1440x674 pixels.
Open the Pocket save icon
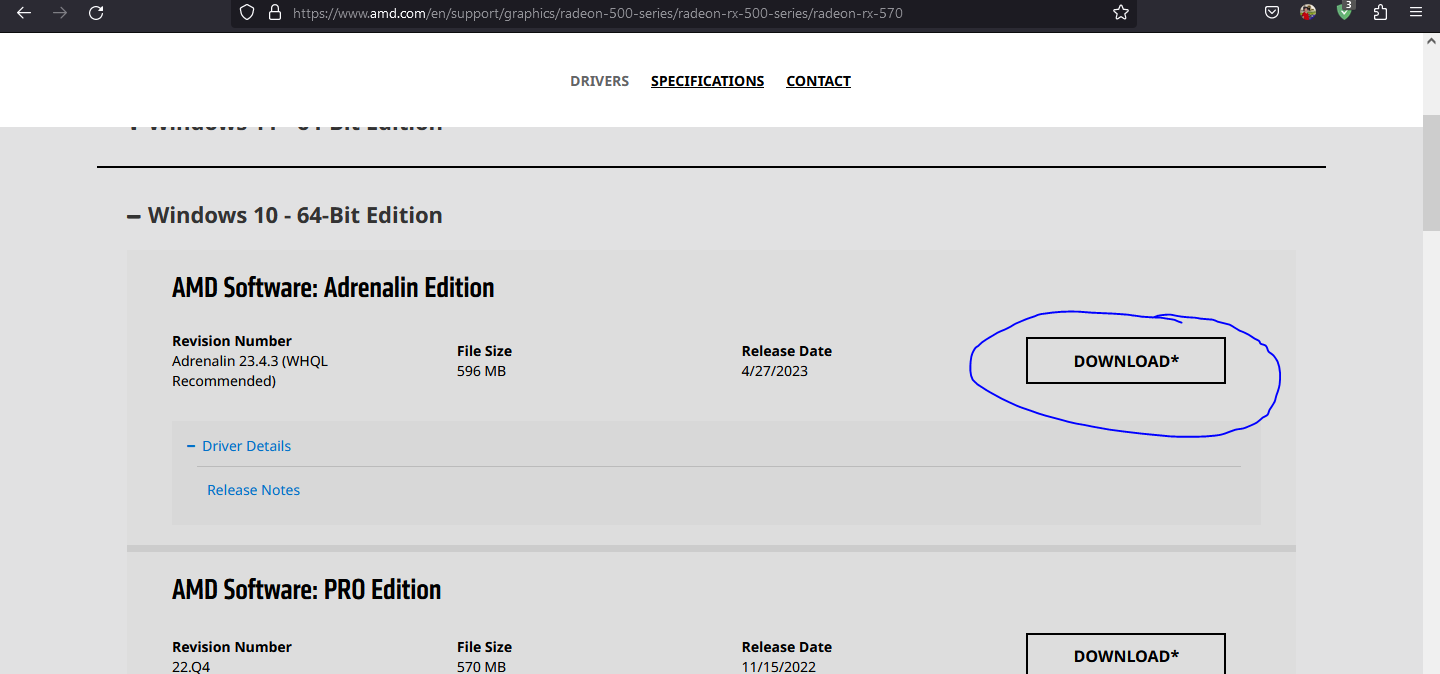coord(1272,13)
